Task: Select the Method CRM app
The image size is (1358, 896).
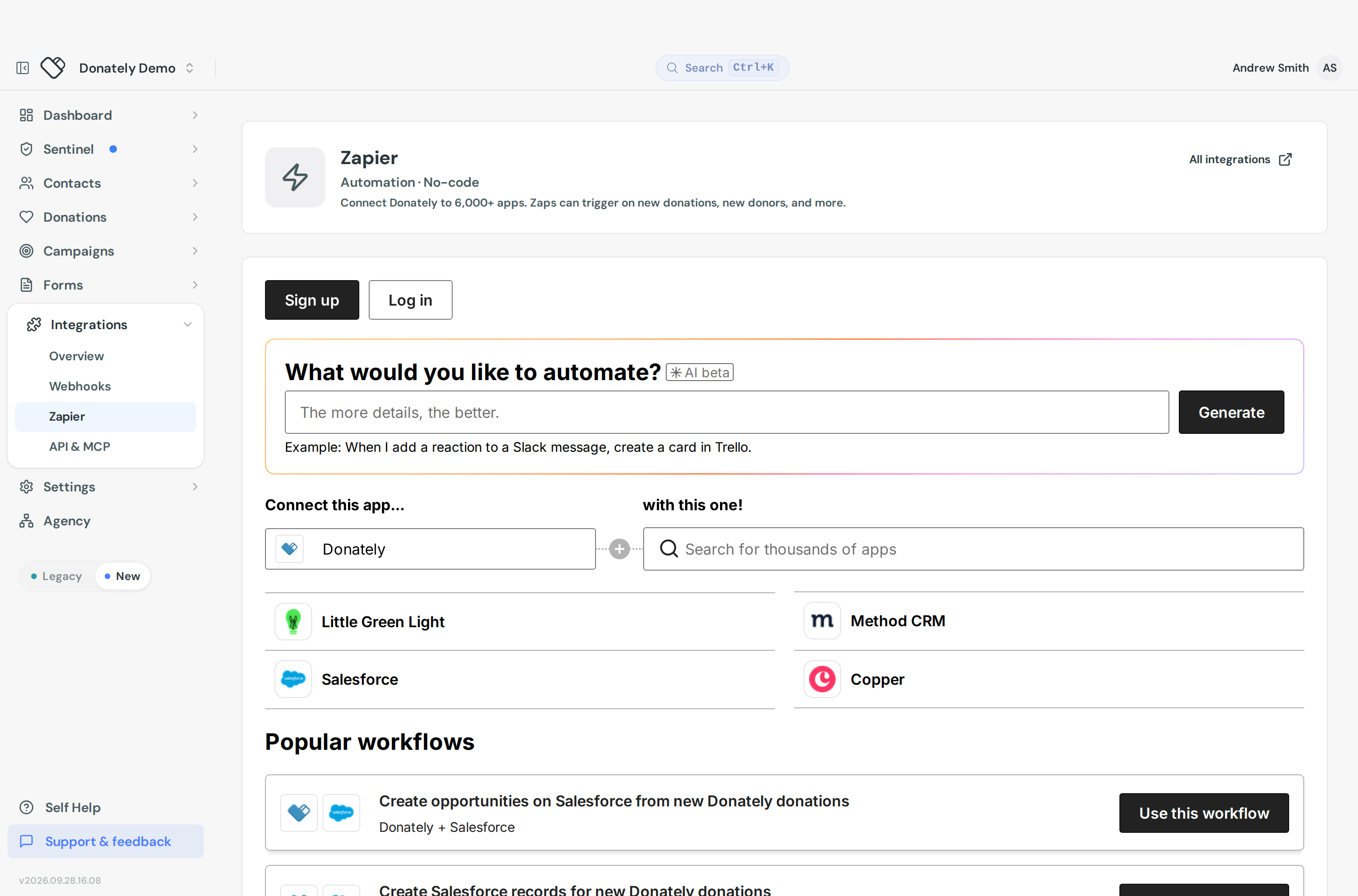Action: coord(1049,621)
